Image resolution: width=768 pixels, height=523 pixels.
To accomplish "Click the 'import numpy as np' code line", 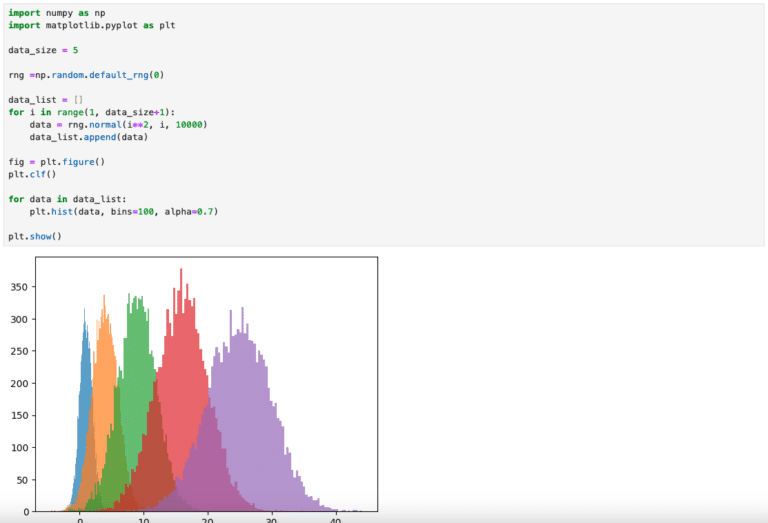I will (x=56, y=13).
